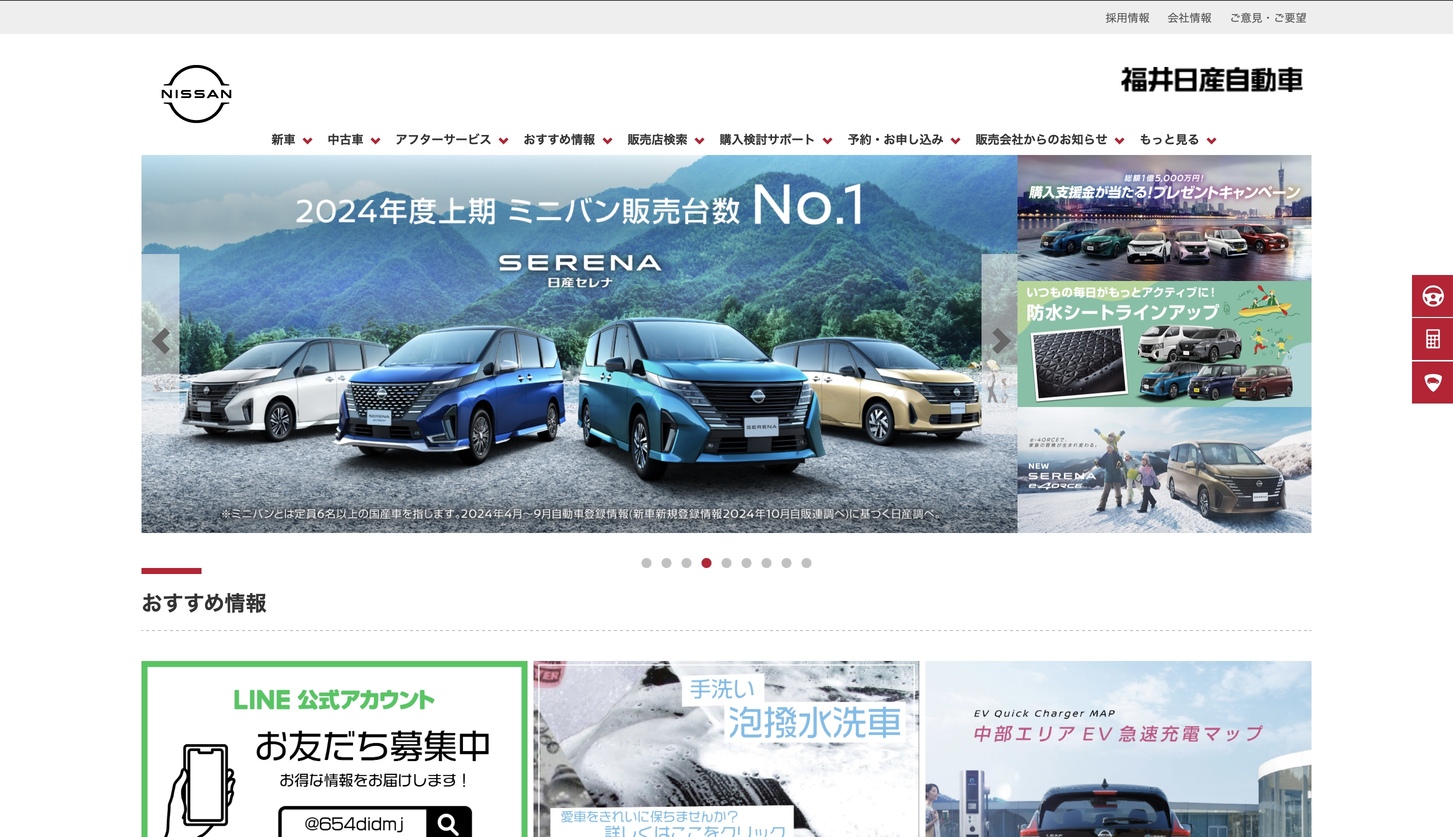Click the LINE search magnifier icon
1453x837 pixels.
click(448, 824)
